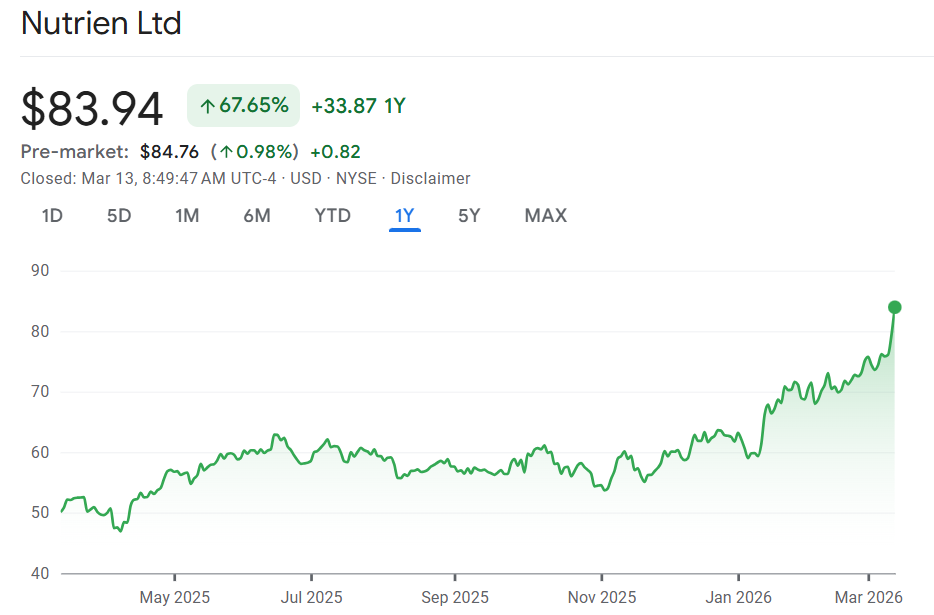This screenshot has width=934, height=615.
Task: Click the pre-market up arrow near 0.98%
Action: coord(227,152)
